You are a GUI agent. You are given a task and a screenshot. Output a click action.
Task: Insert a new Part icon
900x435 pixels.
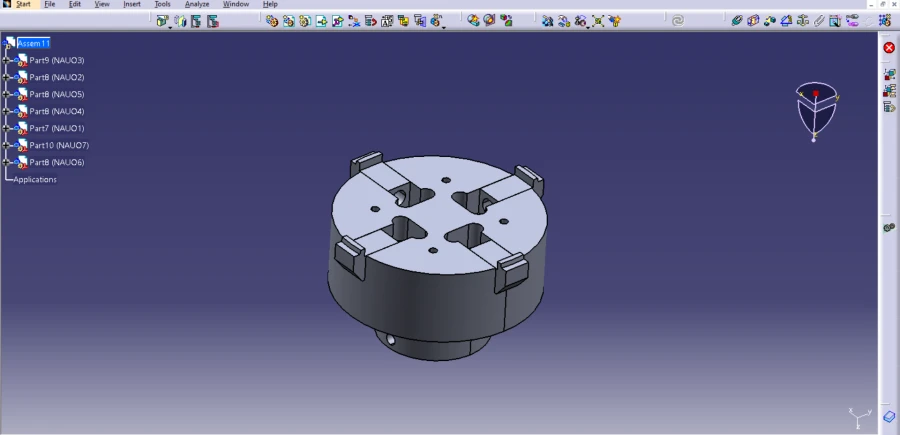305,21
